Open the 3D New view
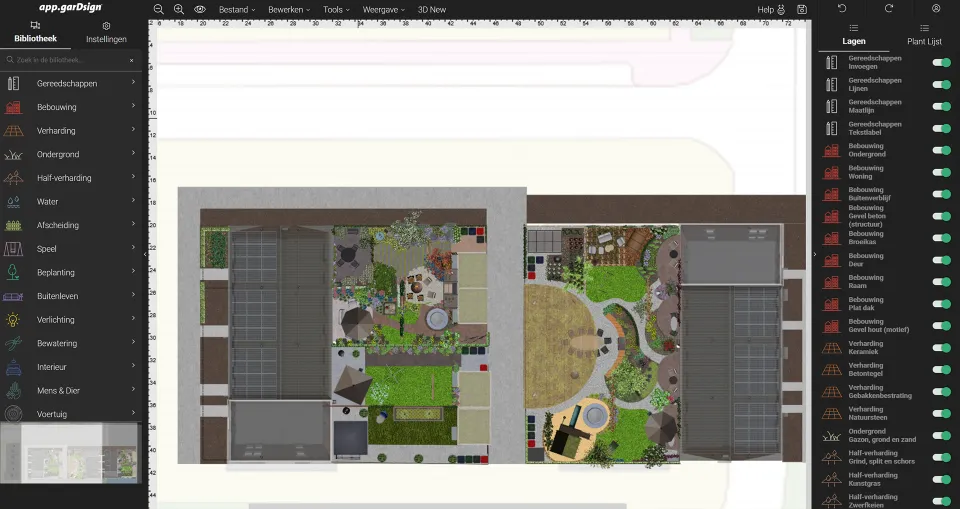This screenshot has width=960, height=509. pyautogui.click(x=432, y=10)
